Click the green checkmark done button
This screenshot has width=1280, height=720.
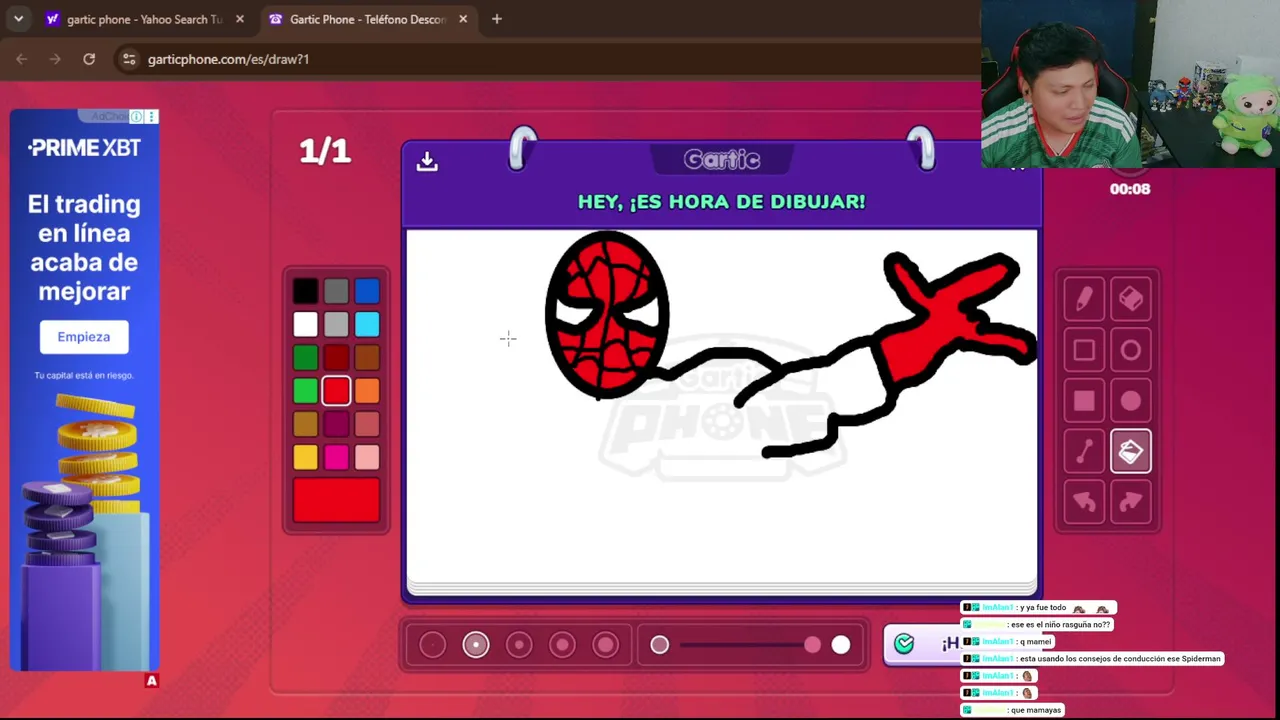[x=904, y=644]
